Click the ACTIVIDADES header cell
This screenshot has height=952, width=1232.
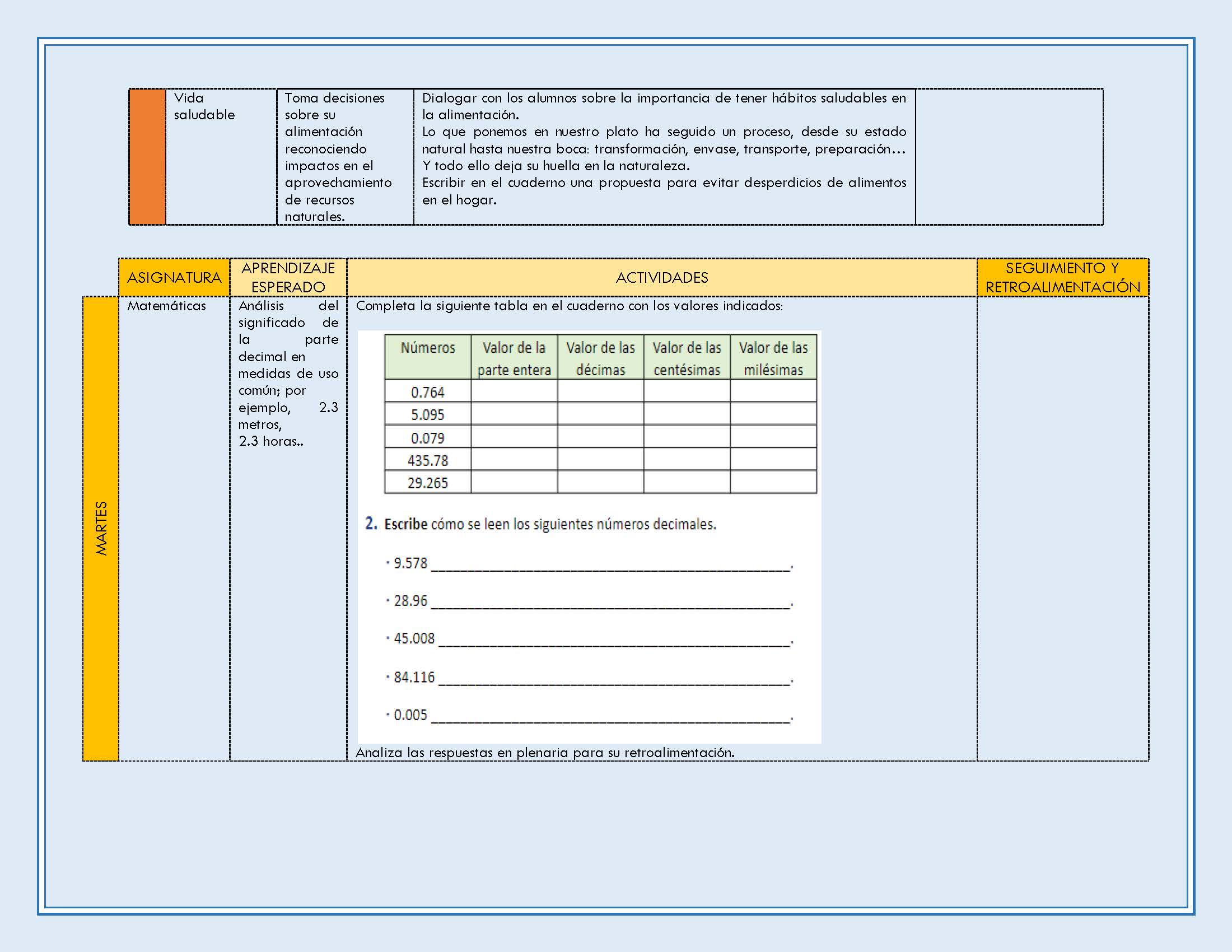[x=662, y=277]
